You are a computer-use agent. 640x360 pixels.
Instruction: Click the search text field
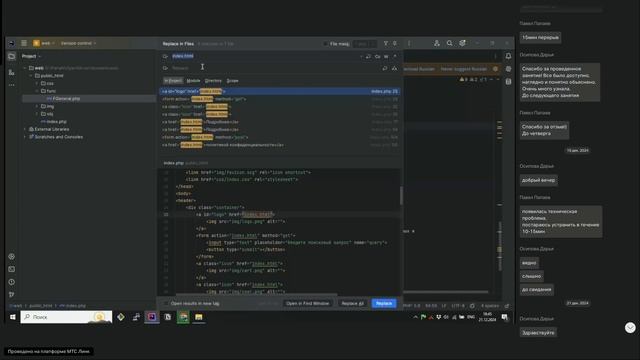[265, 56]
